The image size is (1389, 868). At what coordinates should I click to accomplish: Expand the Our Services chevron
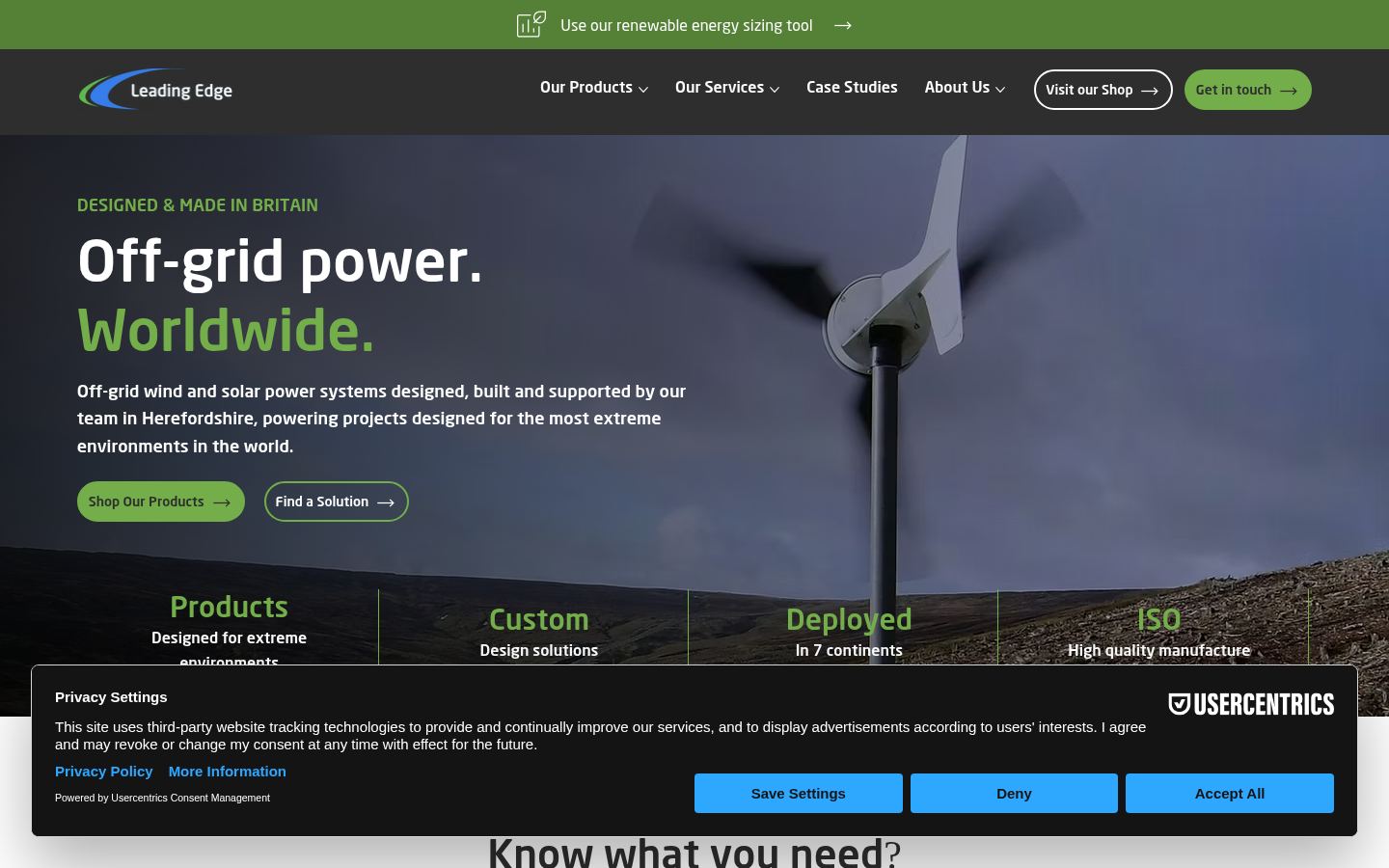(775, 90)
